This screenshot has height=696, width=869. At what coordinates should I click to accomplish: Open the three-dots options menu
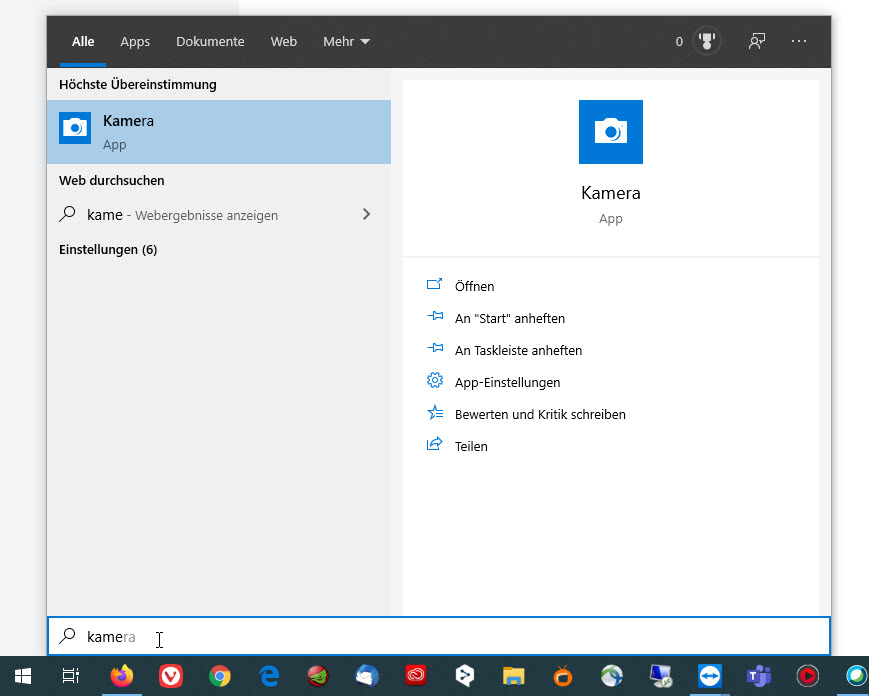798,42
